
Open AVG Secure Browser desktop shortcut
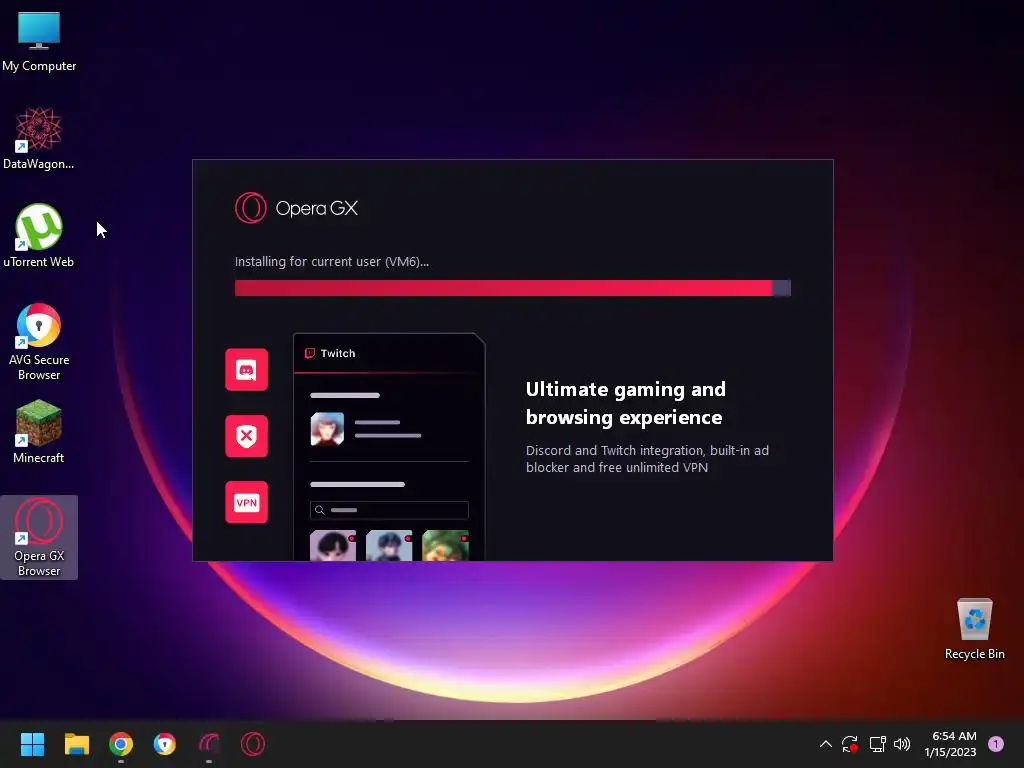tap(39, 342)
